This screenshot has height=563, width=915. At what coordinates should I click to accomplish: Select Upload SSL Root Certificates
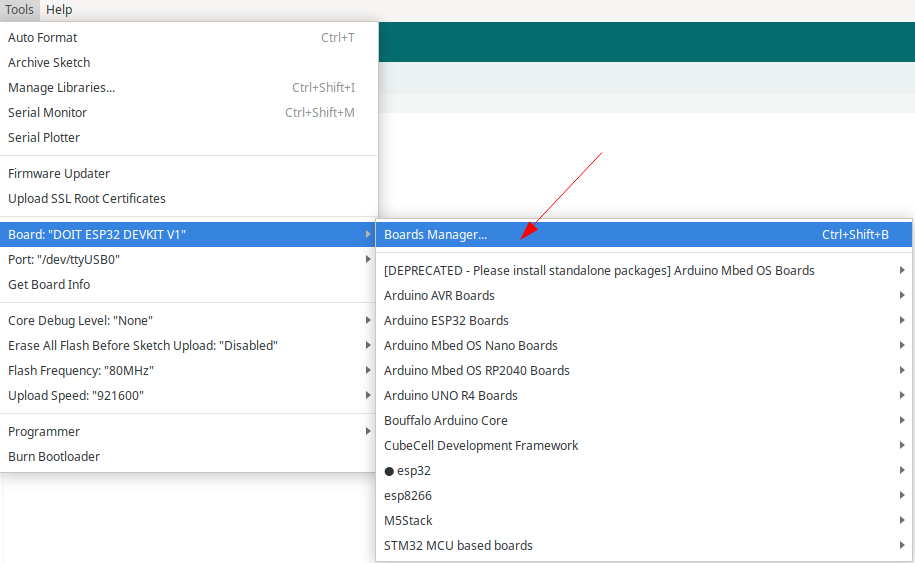click(189, 199)
